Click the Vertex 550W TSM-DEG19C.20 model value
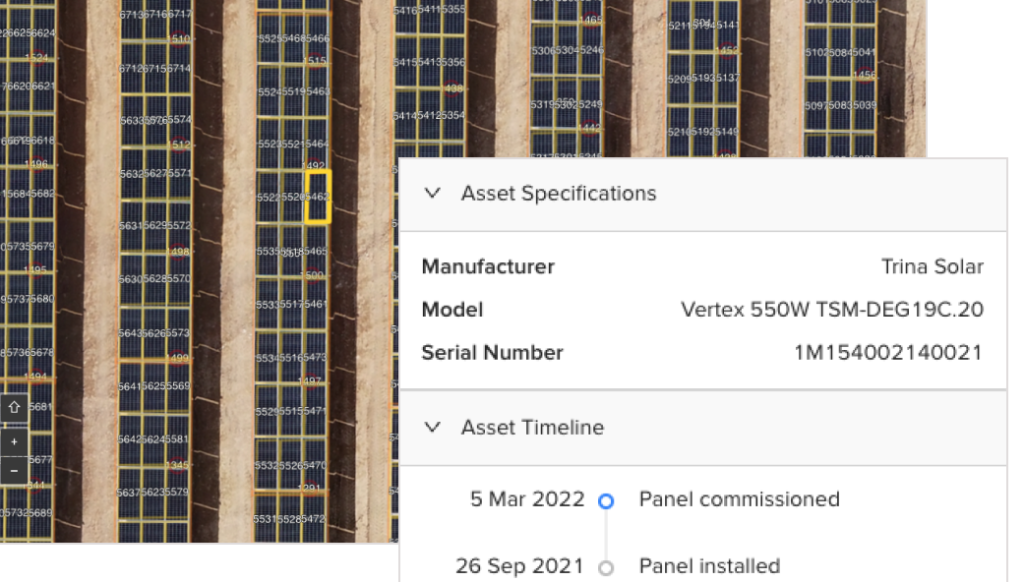This screenshot has height=582, width=1024. point(832,310)
